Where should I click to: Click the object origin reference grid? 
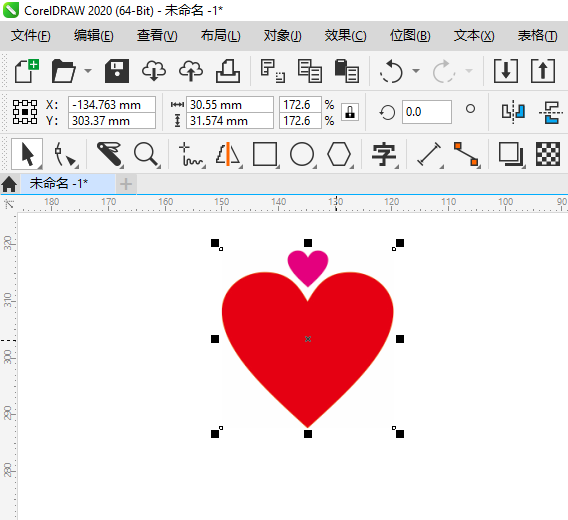[25, 112]
